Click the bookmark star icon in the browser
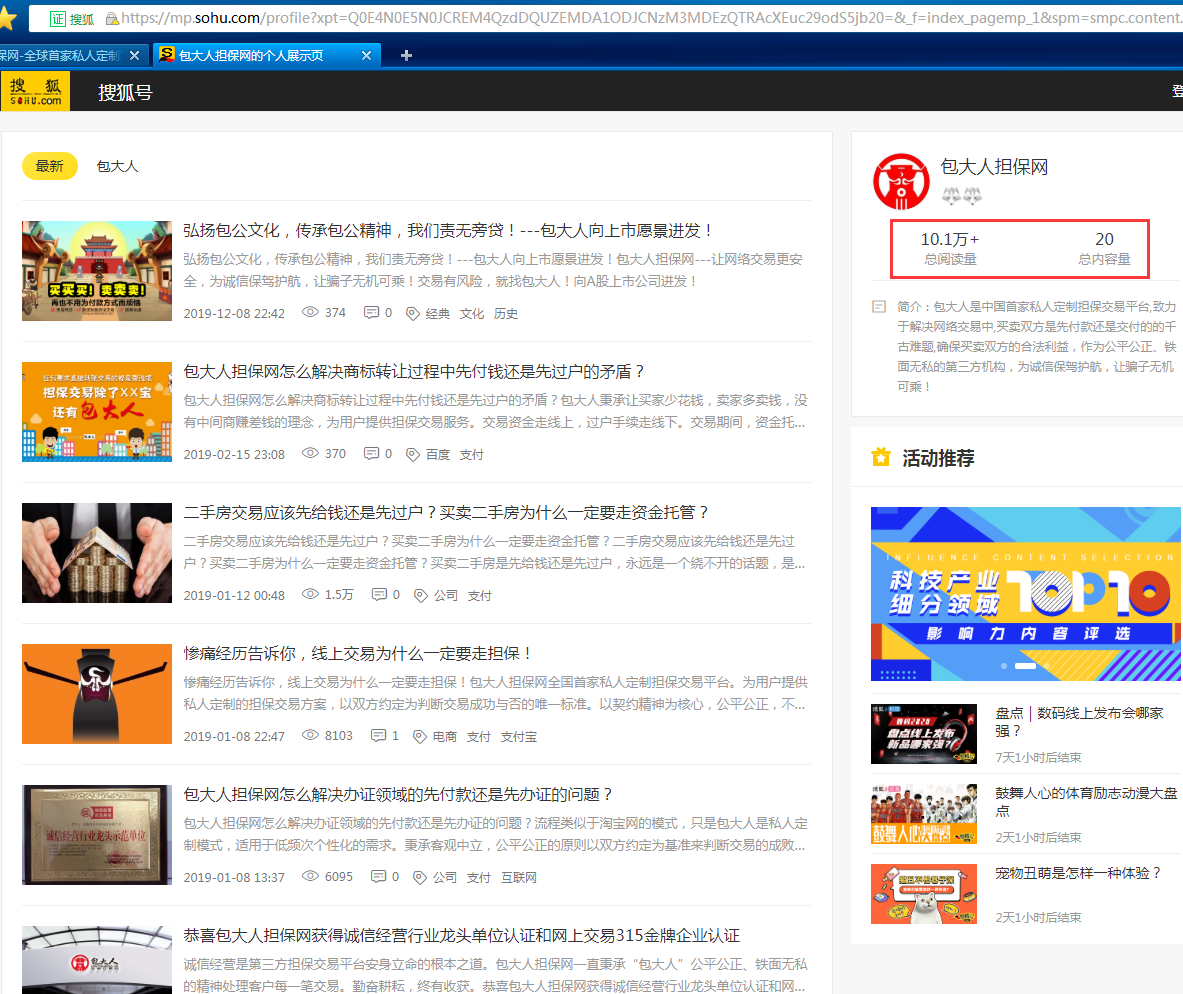 [7, 18]
